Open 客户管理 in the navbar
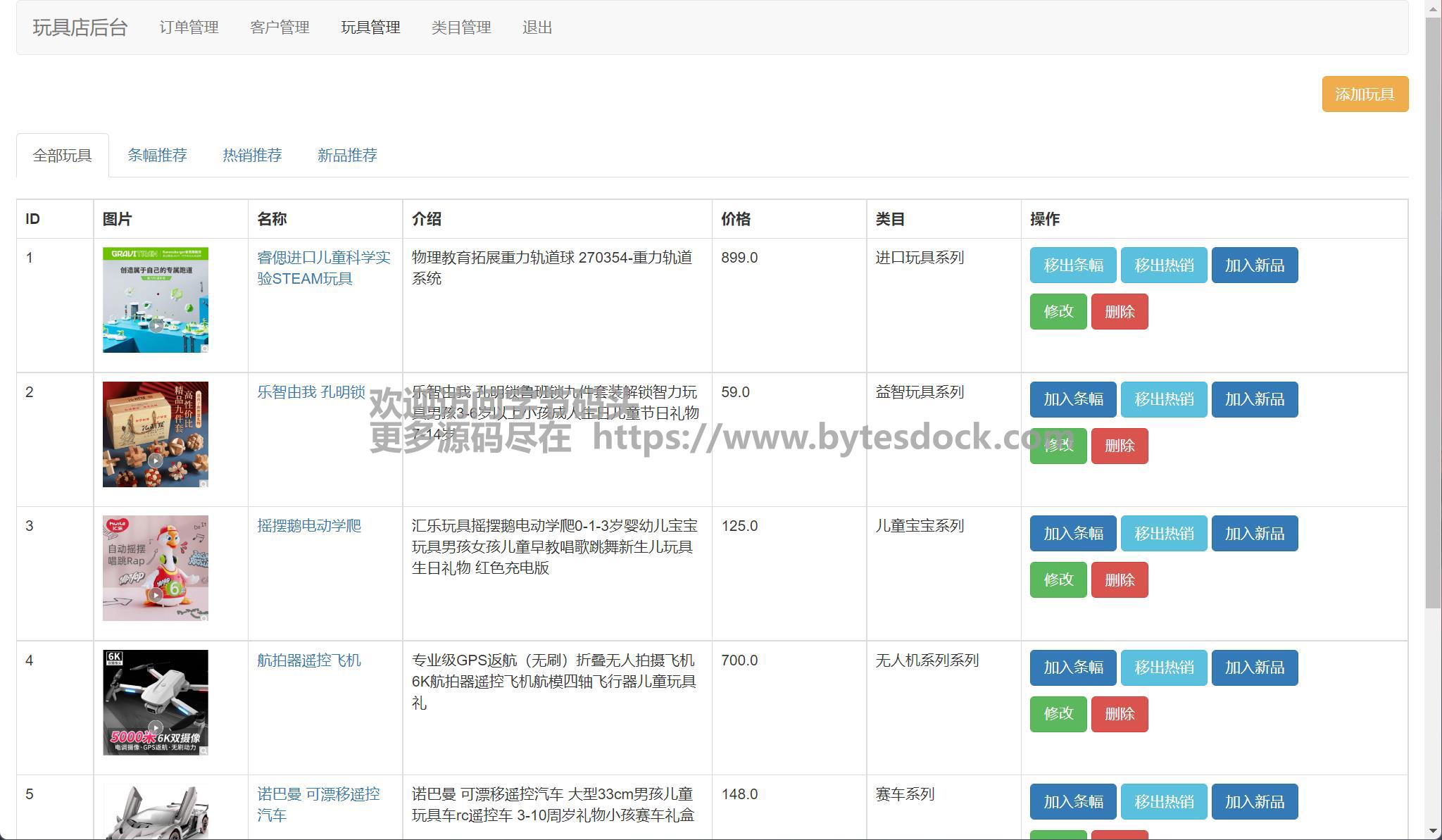 click(x=280, y=27)
